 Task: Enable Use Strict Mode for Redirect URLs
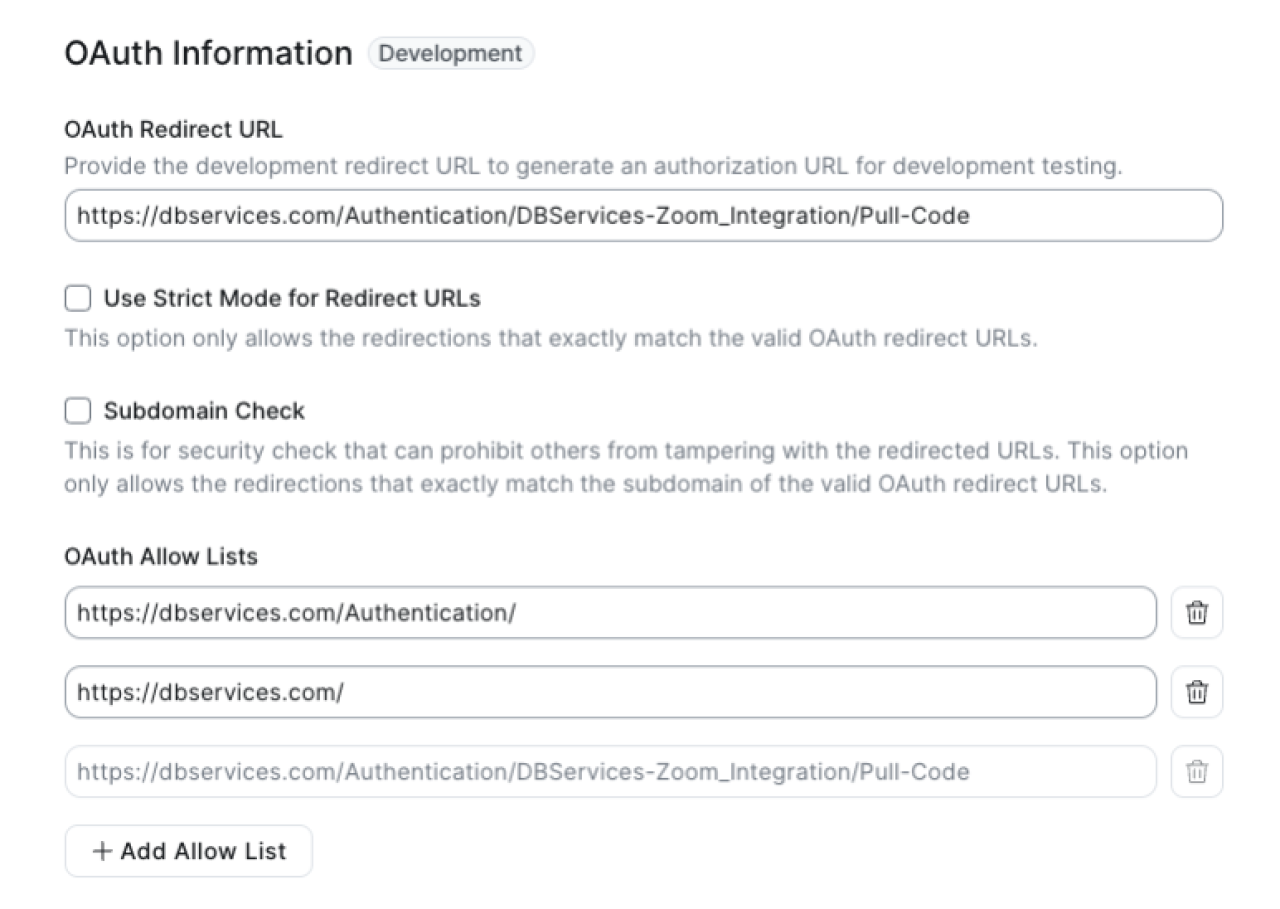[77, 298]
